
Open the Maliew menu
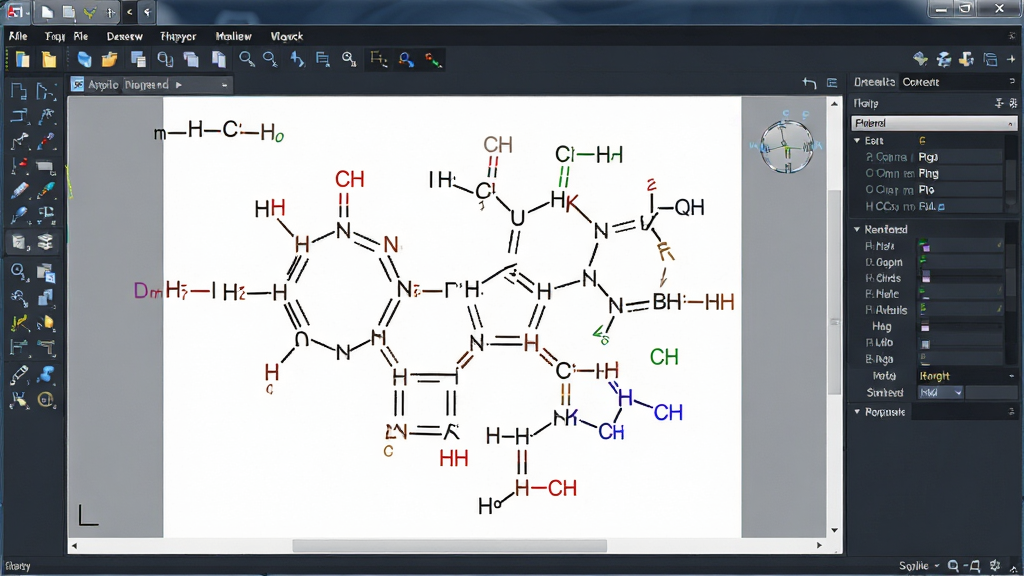pos(233,37)
